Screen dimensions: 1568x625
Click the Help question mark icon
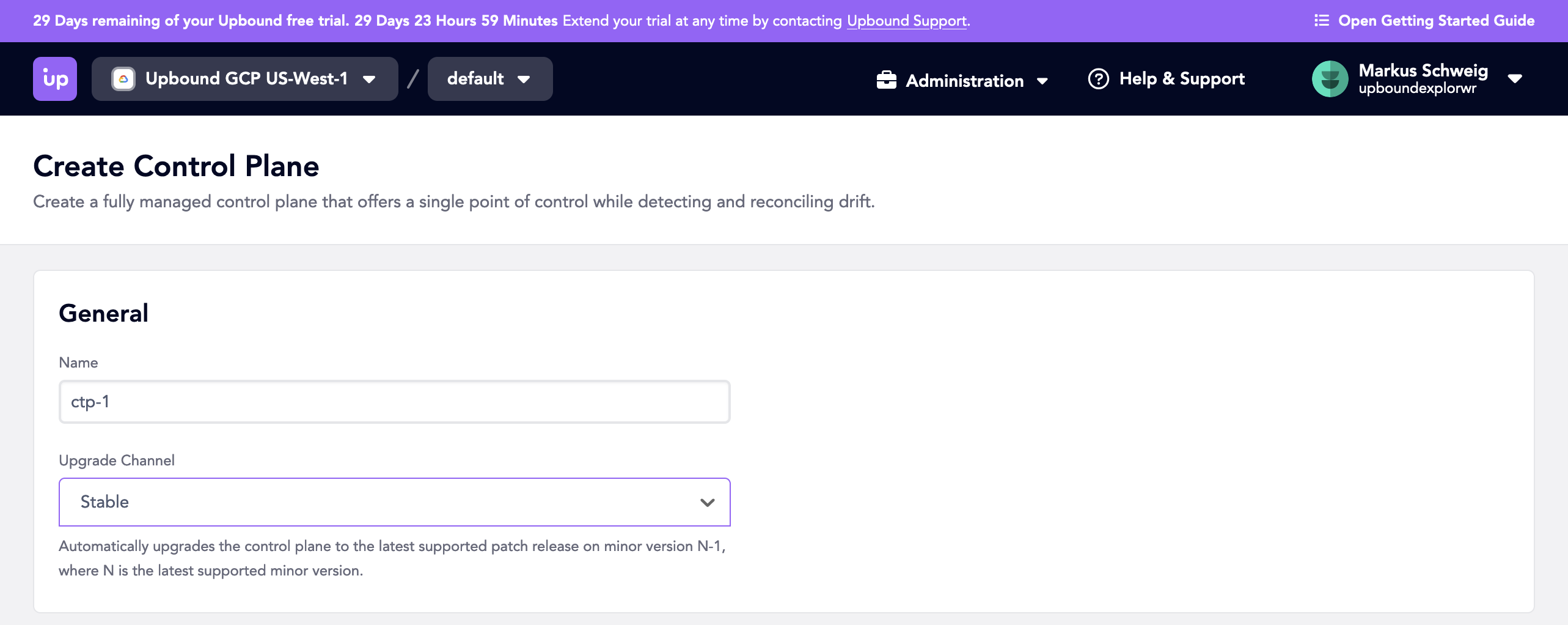click(1099, 79)
